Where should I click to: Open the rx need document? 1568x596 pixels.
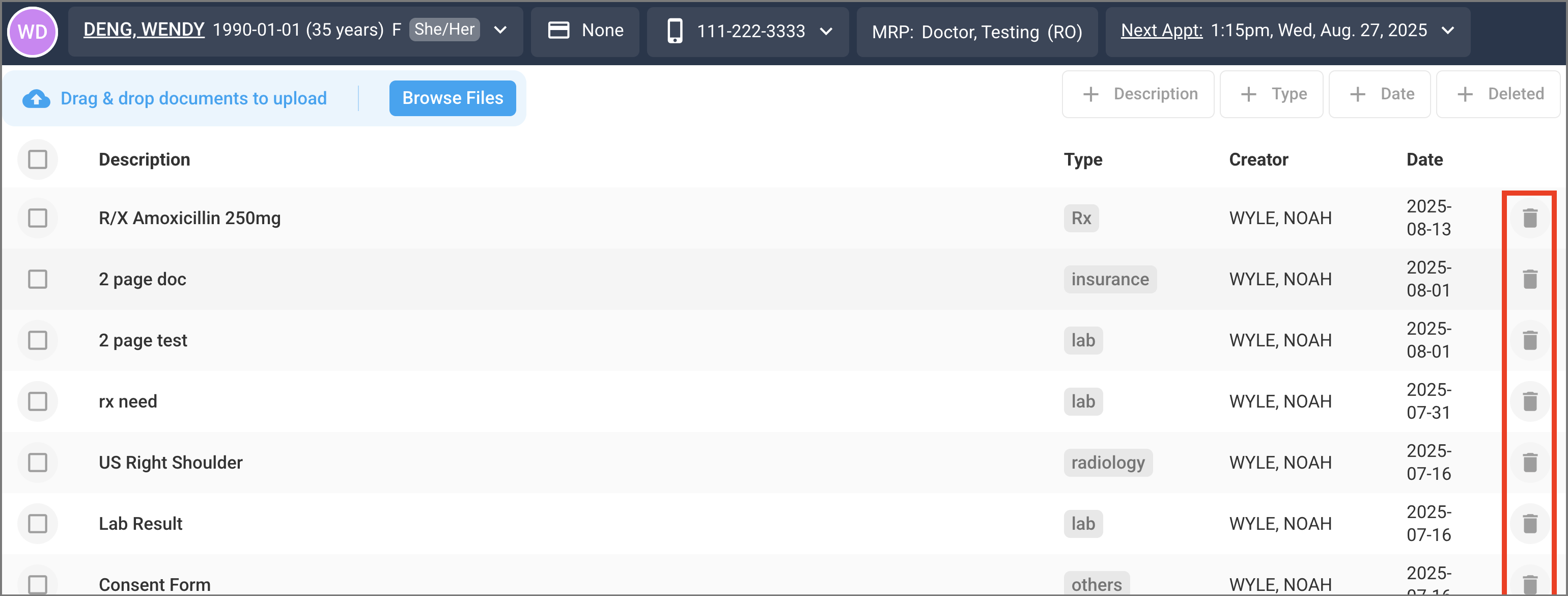point(128,401)
